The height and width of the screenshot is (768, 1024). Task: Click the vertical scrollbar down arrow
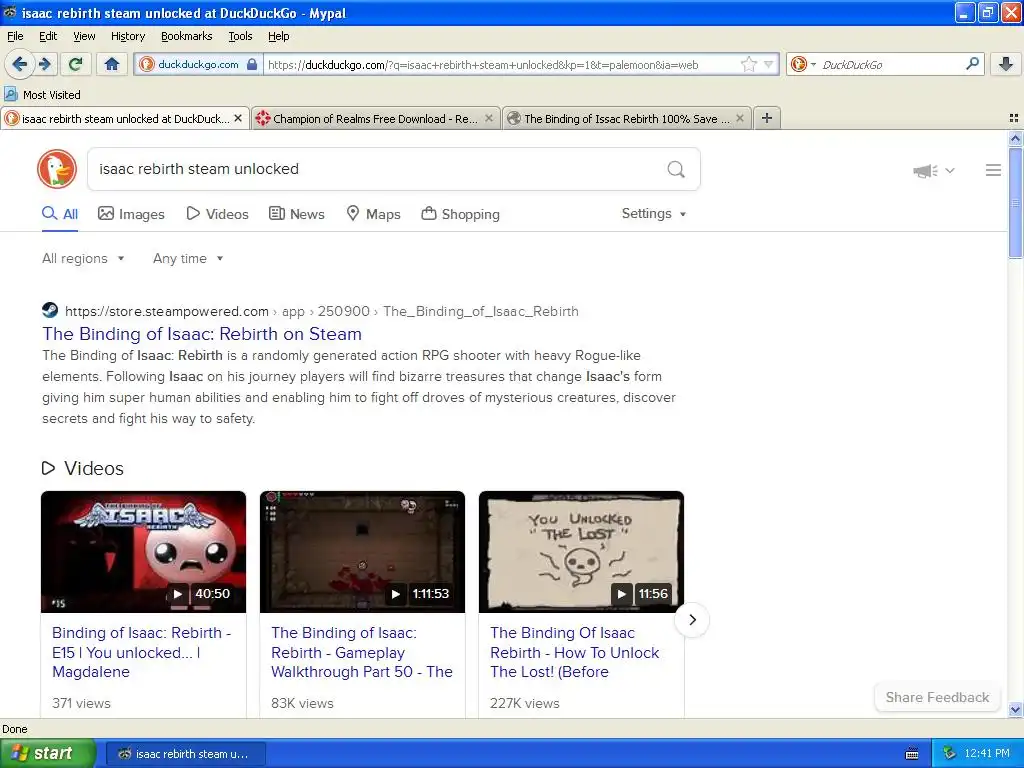(1015, 709)
